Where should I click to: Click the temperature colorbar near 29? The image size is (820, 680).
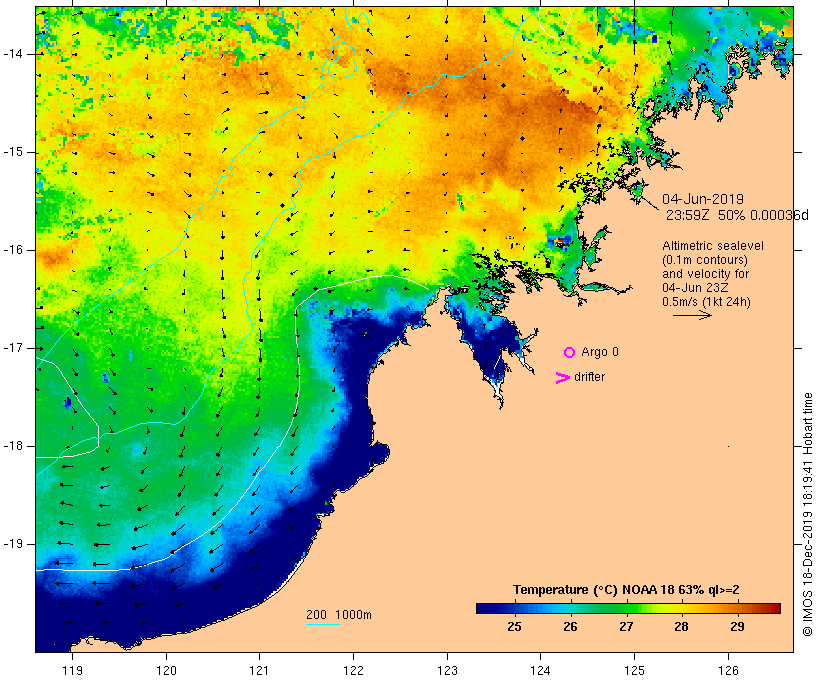coord(737,608)
